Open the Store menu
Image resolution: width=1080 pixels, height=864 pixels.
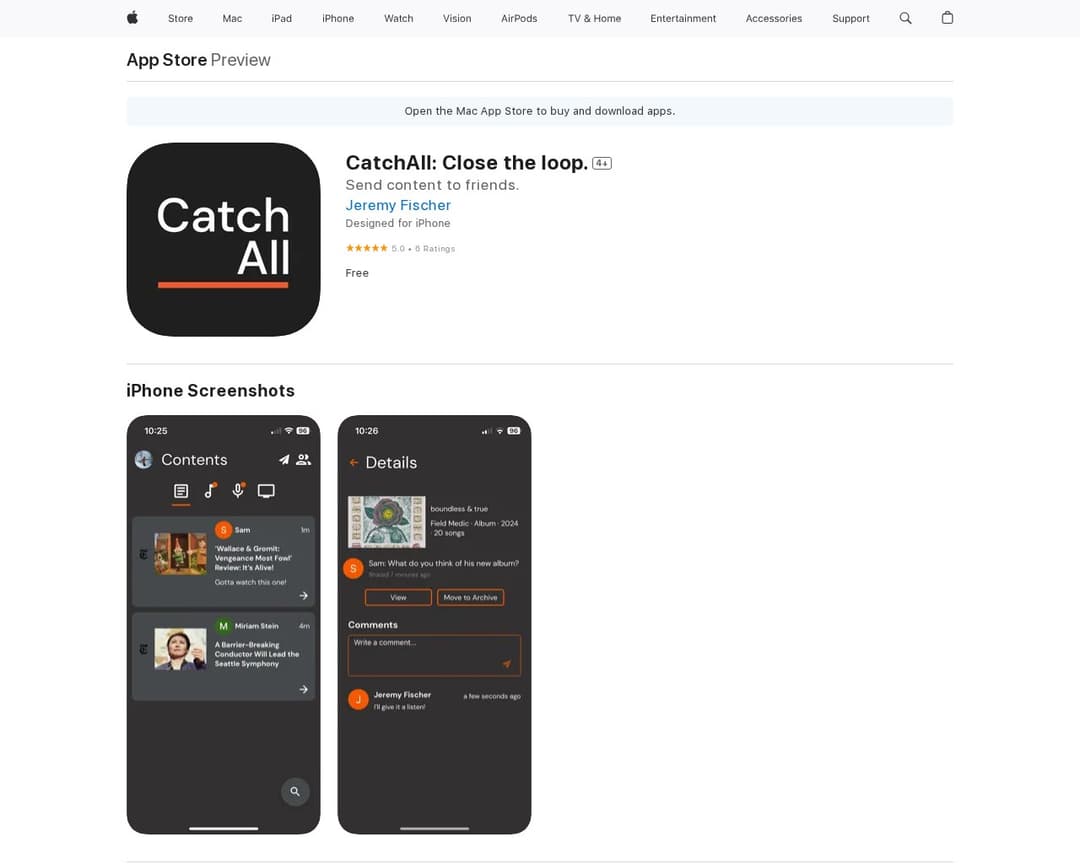(x=180, y=19)
